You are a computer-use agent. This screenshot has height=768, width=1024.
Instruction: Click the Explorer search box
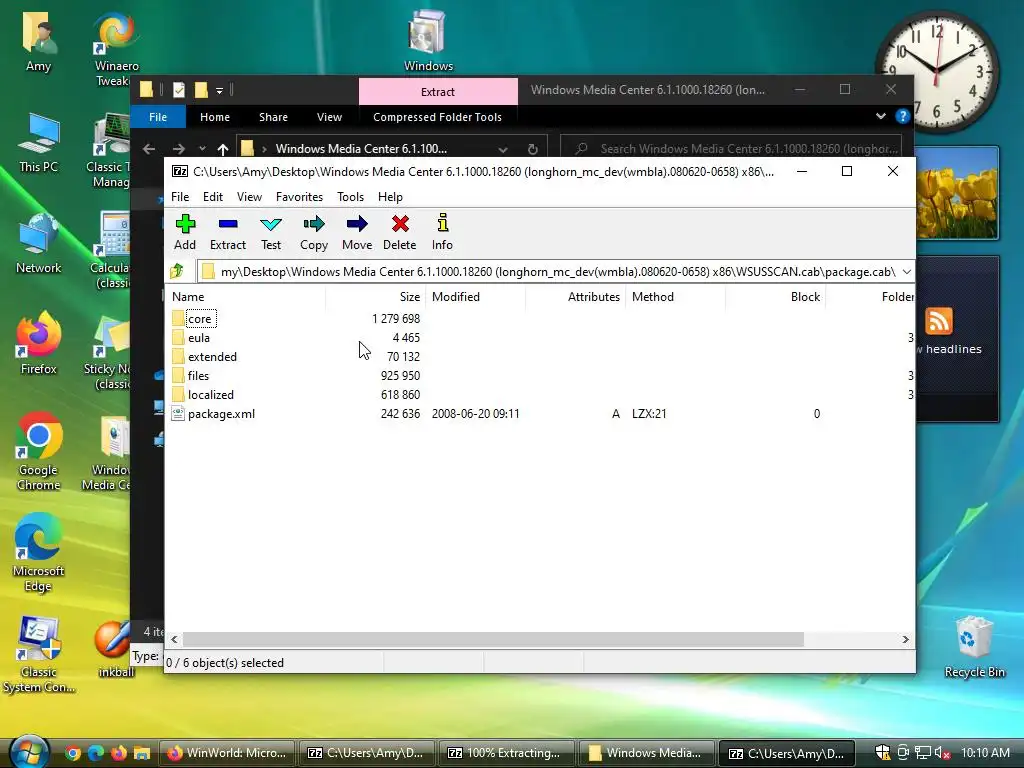[731, 149]
